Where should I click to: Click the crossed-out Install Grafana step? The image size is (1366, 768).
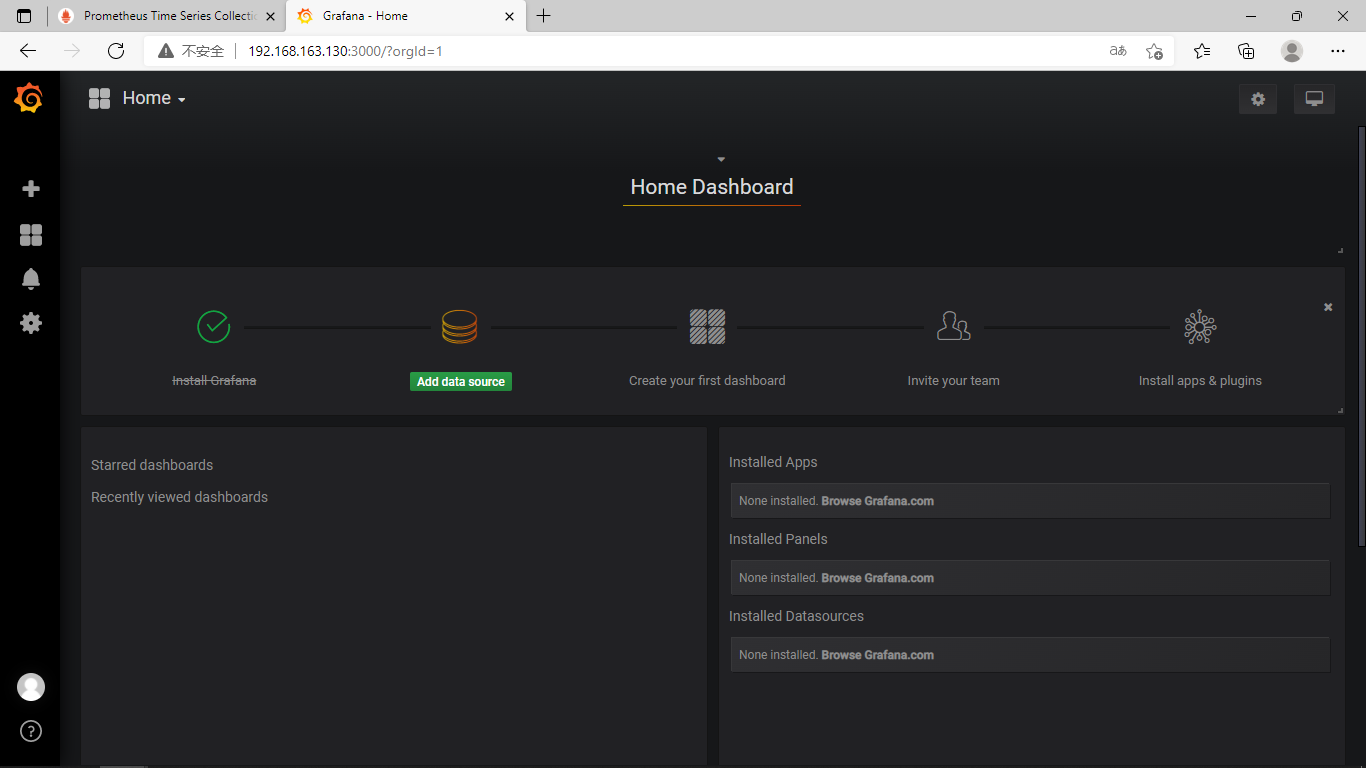(214, 381)
